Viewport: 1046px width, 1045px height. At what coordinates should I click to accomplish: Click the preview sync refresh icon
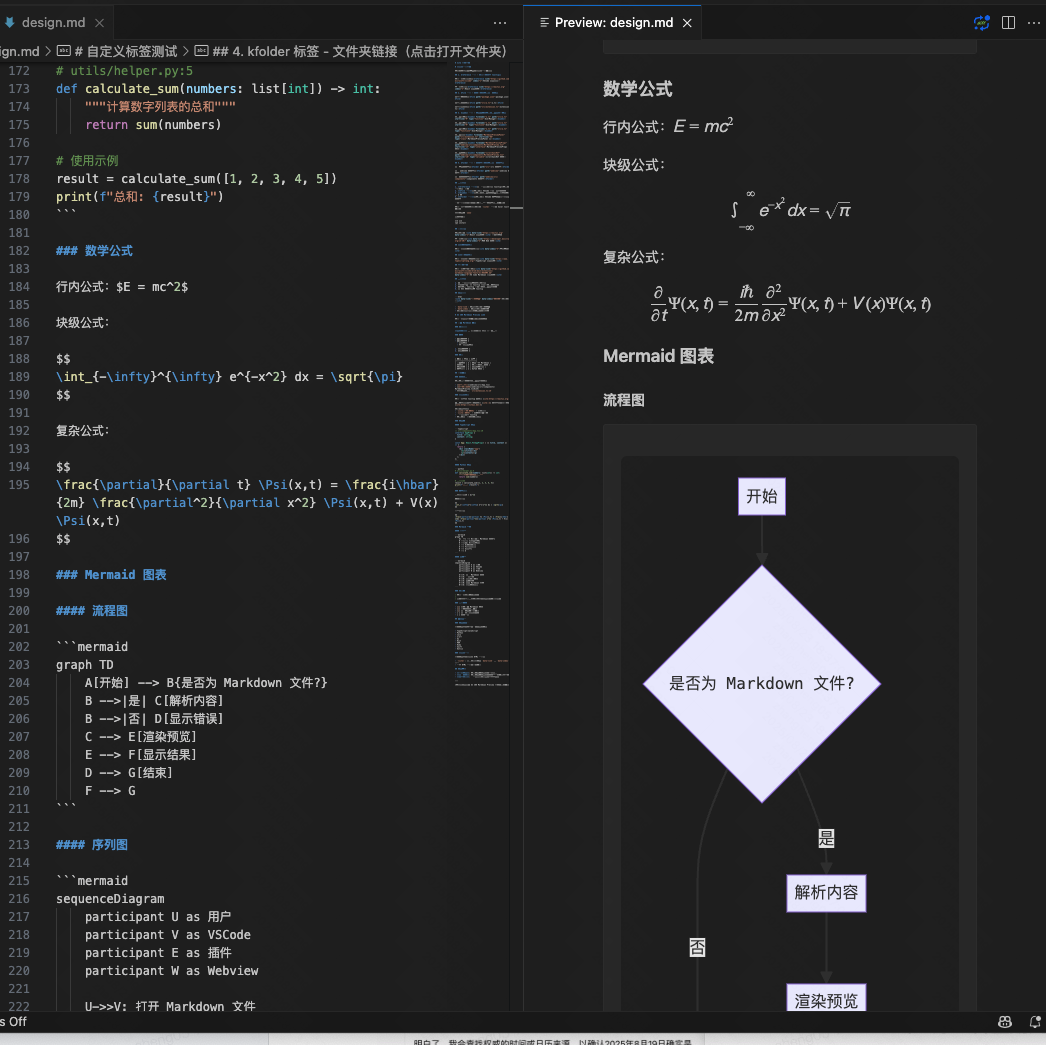pyautogui.click(x=981, y=23)
